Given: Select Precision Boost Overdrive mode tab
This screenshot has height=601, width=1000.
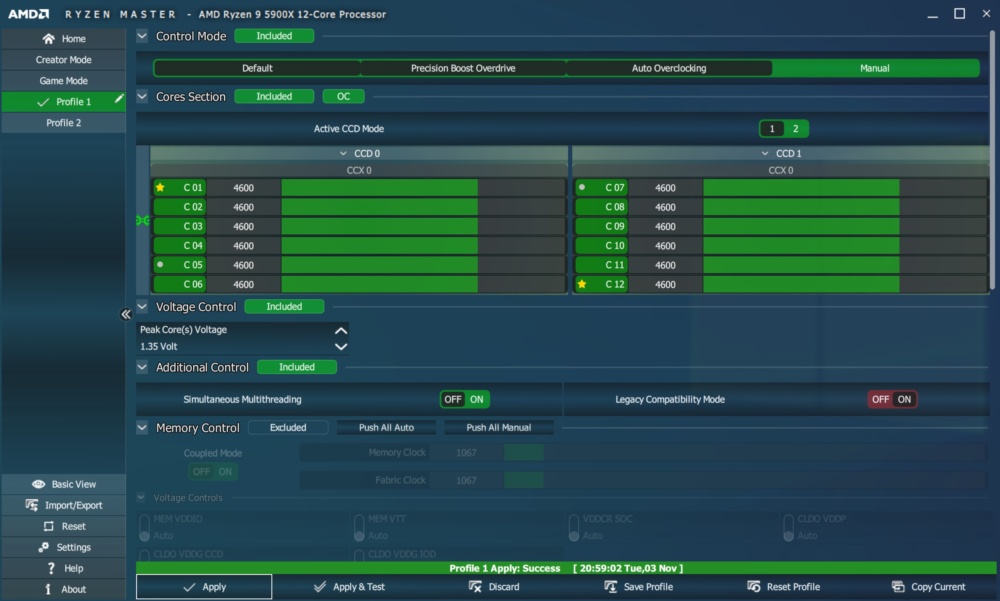Looking at the screenshot, I should point(463,68).
